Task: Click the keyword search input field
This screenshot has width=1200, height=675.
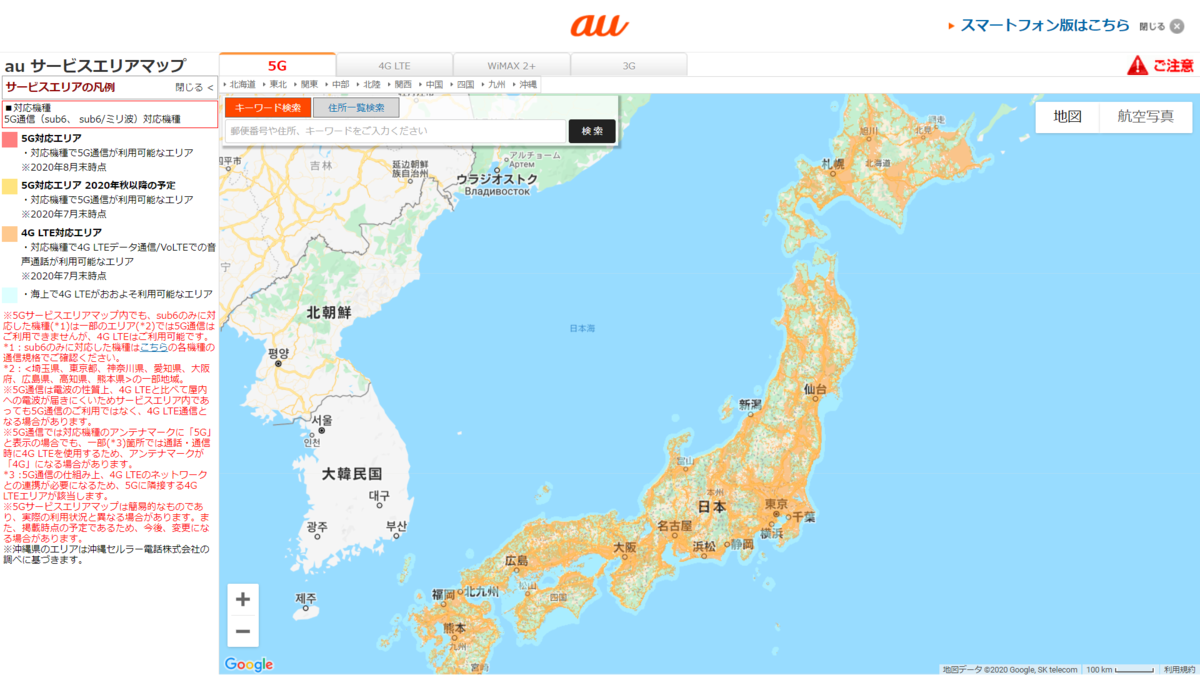Action: [396, 131]
